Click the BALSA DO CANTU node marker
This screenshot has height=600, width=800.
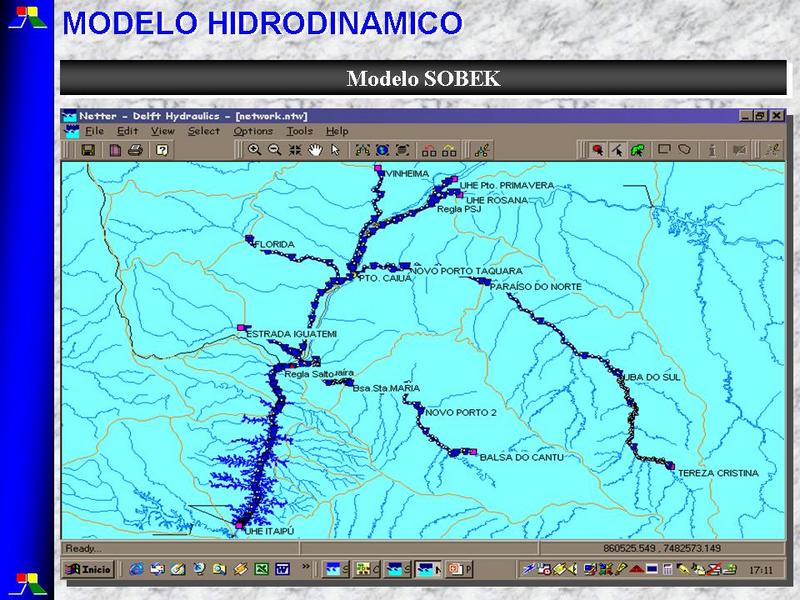[x=473, y=452]
